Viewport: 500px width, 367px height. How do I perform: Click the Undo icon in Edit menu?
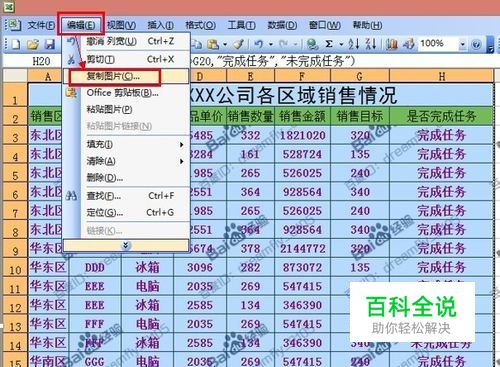point(71,41)
